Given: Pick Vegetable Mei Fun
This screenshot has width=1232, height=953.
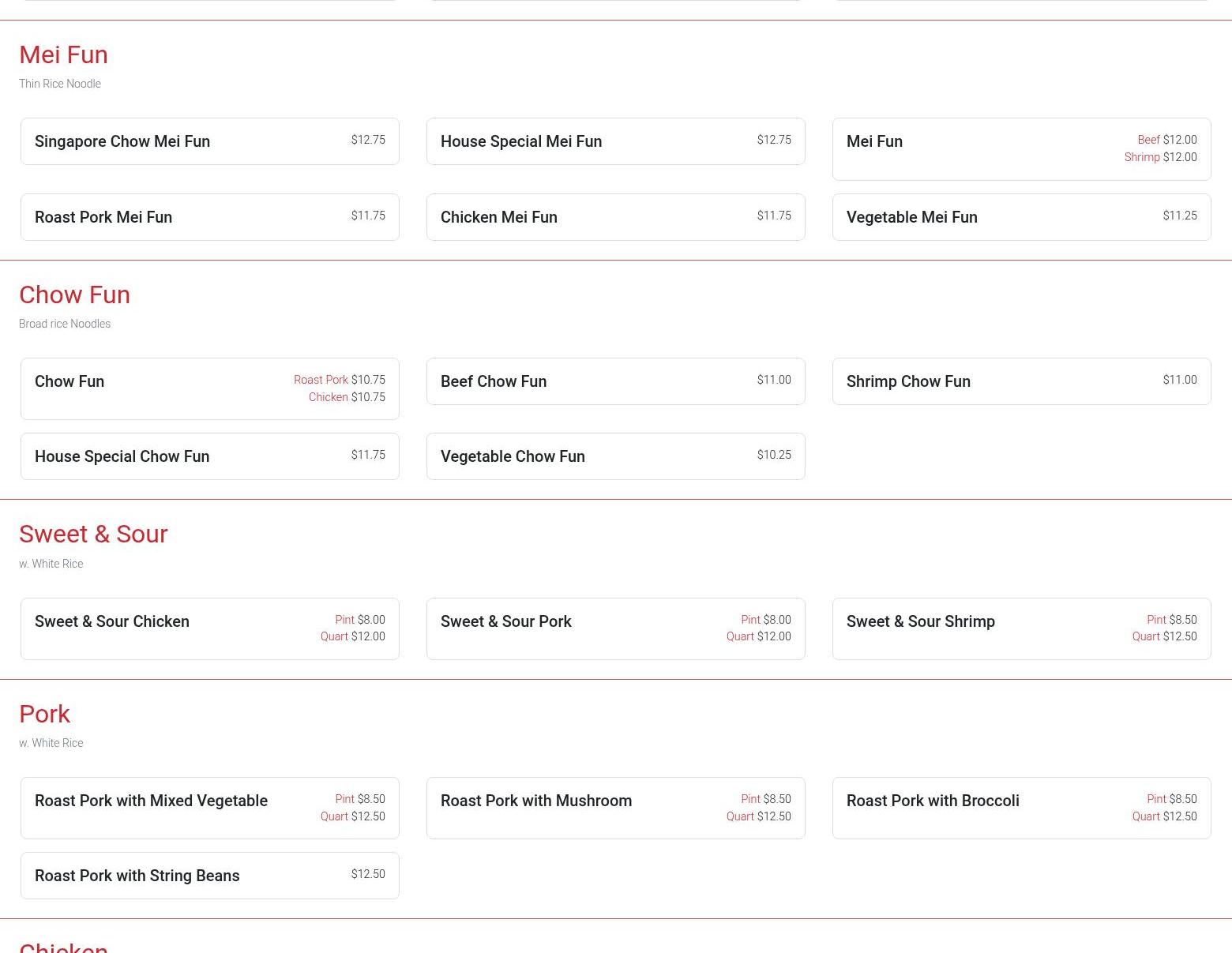Looking at the screenshot, I should click(x=1021, y=217).
